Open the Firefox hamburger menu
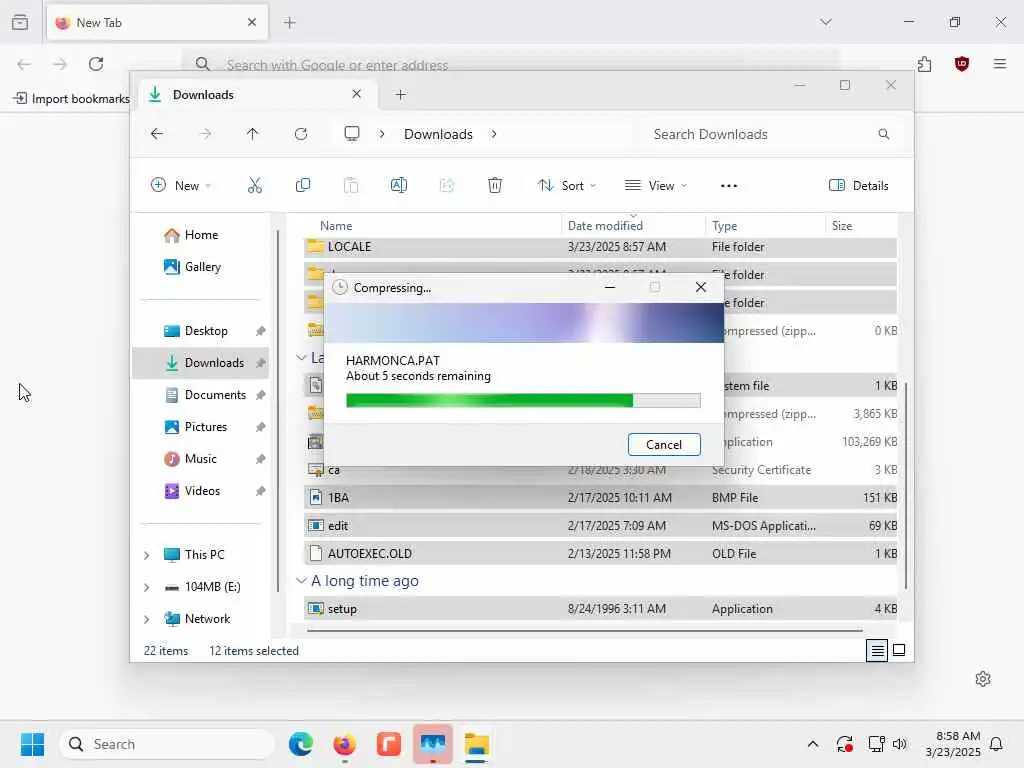1024x768 pixels. tap(1000, 64)
